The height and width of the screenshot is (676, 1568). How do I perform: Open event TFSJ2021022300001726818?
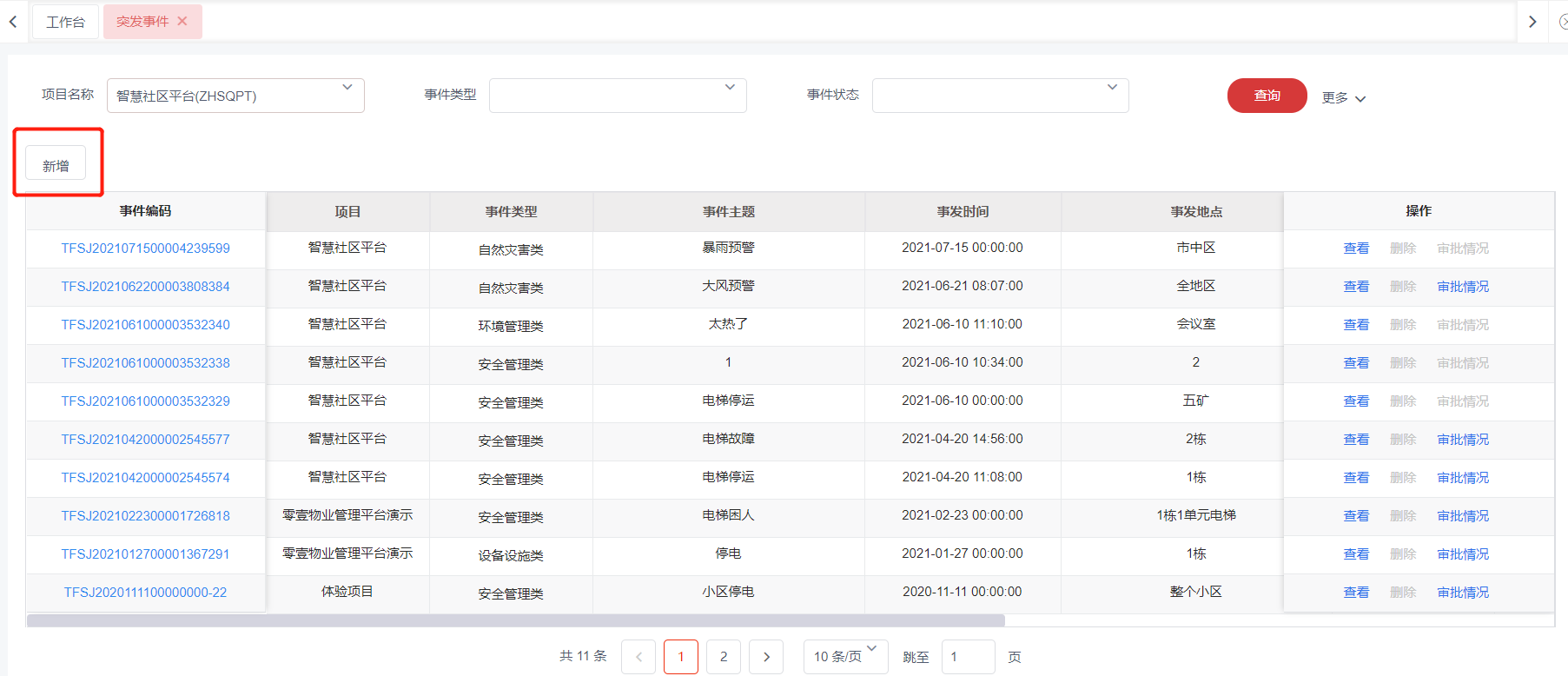[x=145, y=516]
